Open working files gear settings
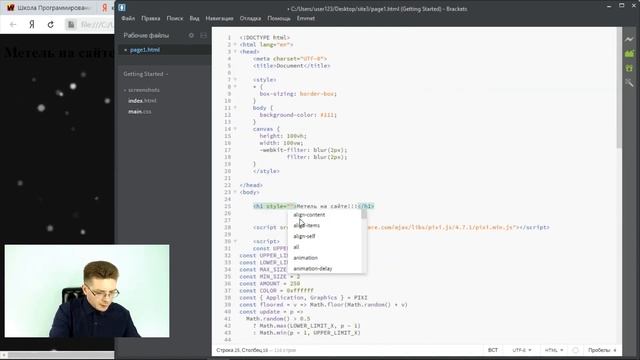The image size is (640, 360). 191,36
